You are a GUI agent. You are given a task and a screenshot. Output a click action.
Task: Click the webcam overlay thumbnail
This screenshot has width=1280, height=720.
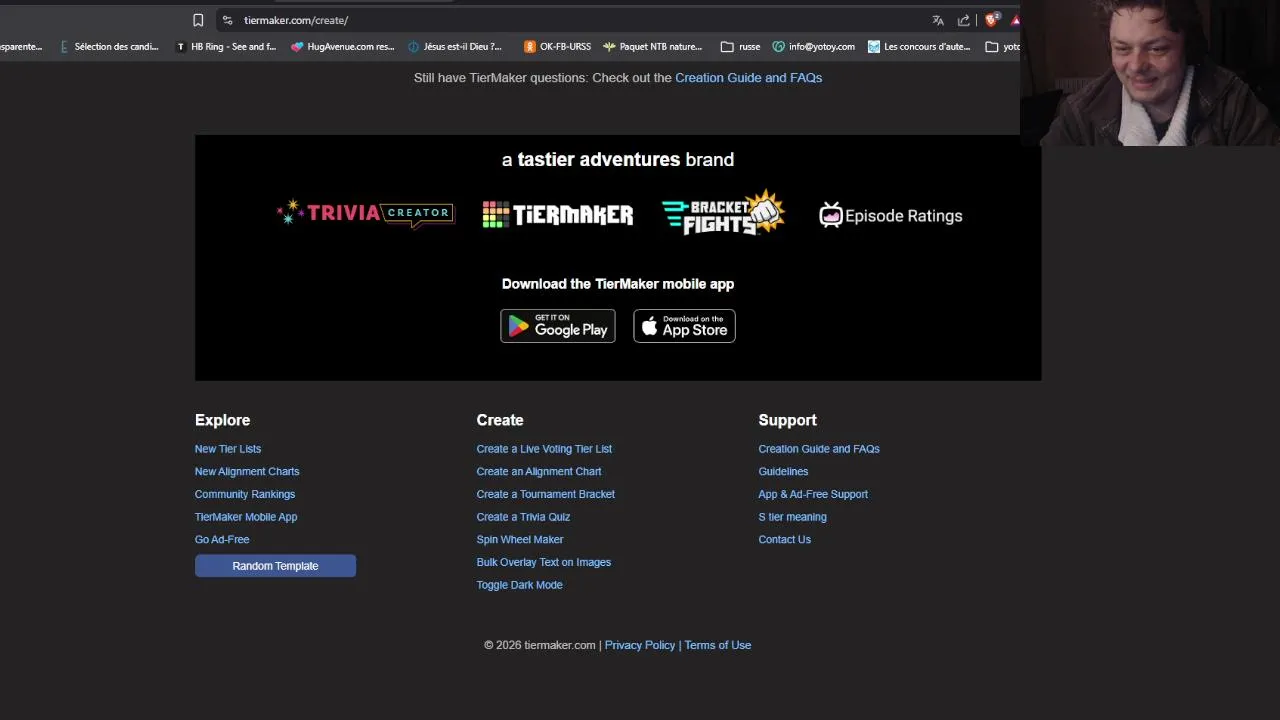coord(1150,73)
